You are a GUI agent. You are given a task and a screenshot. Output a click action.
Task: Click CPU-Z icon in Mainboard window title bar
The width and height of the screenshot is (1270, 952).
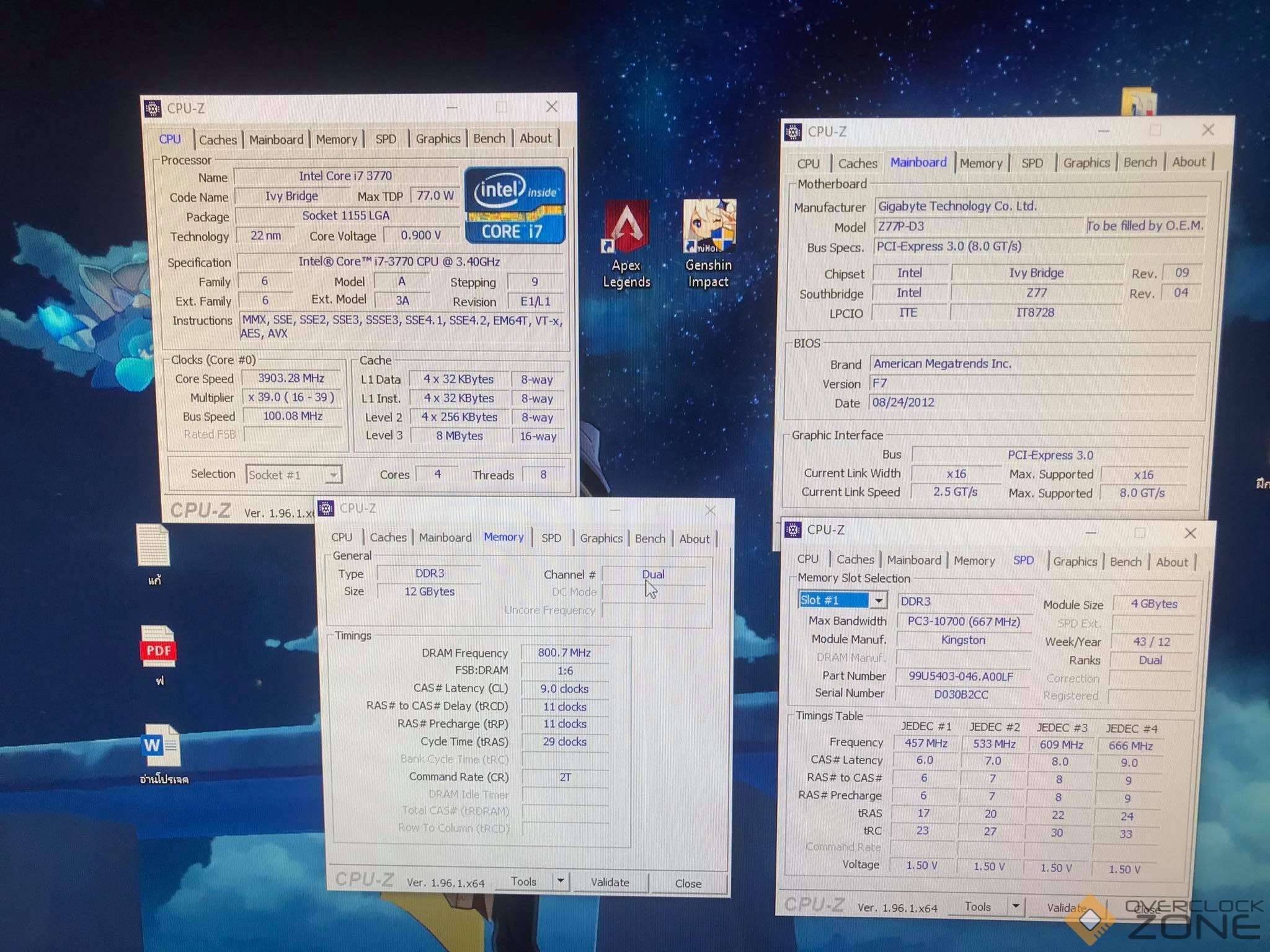(793, 132)
